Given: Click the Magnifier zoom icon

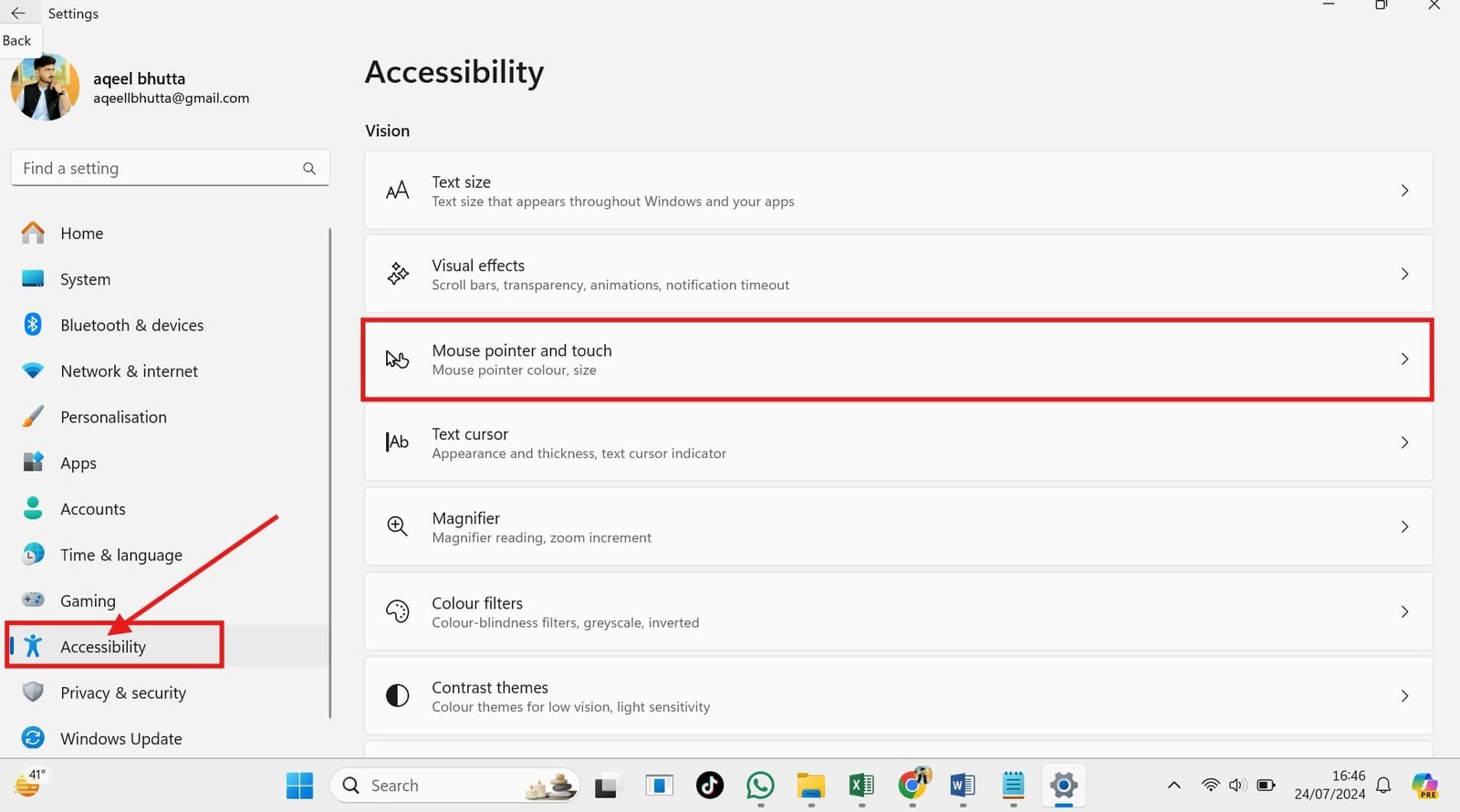Looking at the screenshot, I should click(x=397, y=526).
